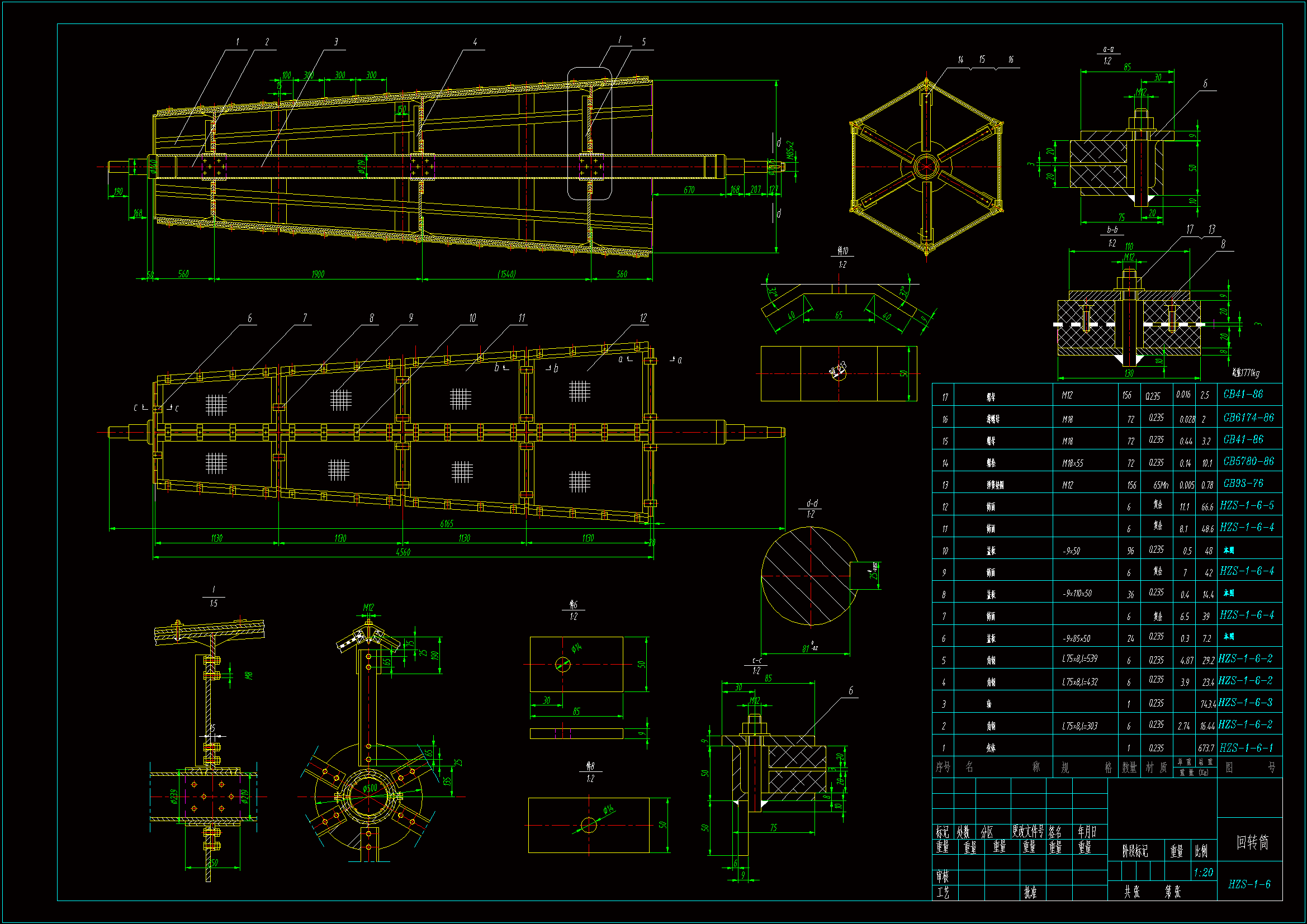Viewport: 1307px width, 924px height.
Task: Select the 4560 length dimension text
Action: click(403, 552)
